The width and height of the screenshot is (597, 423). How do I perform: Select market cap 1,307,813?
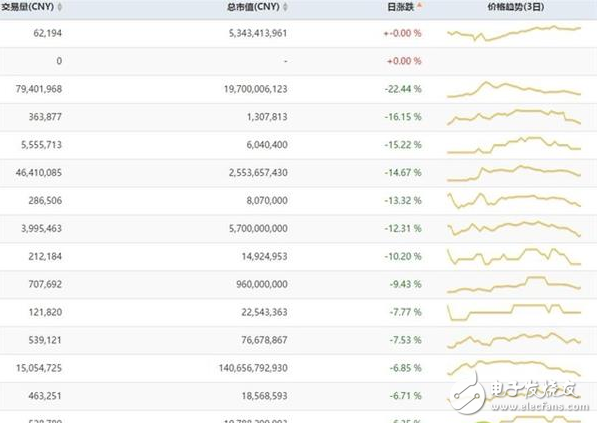point(267,117)
